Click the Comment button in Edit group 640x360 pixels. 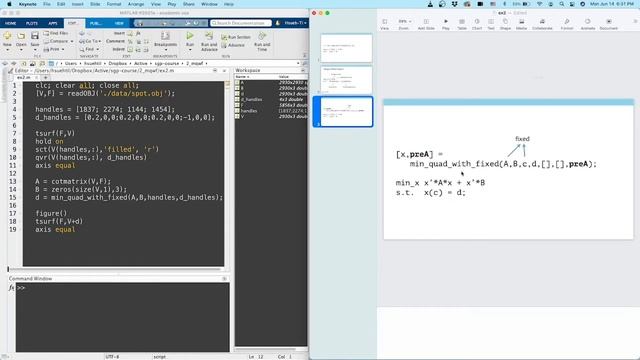[115, 41]
